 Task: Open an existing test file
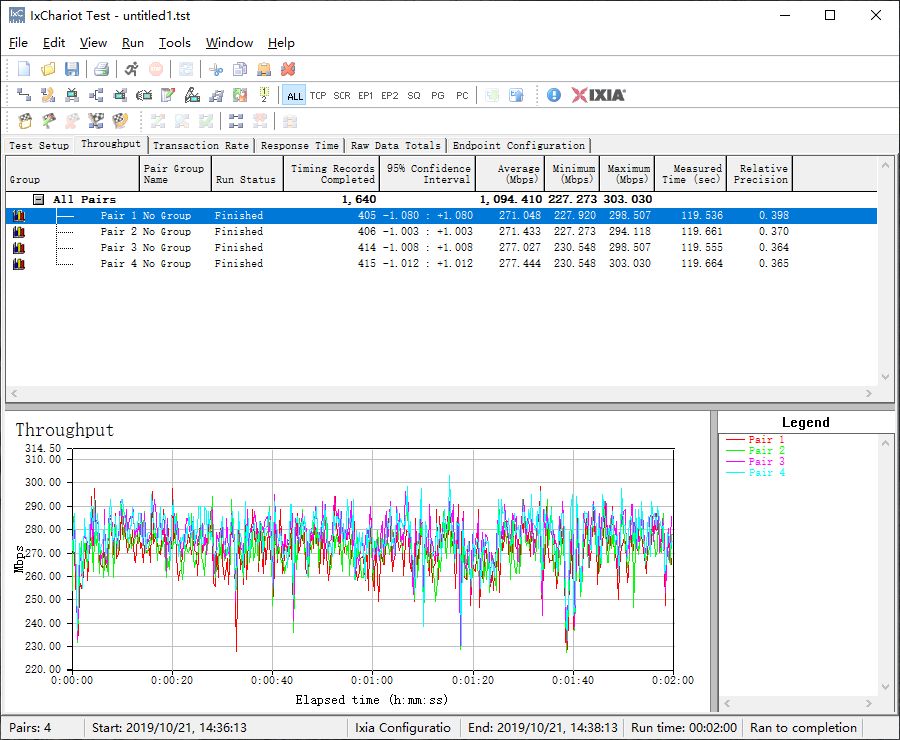click(48, 69)
